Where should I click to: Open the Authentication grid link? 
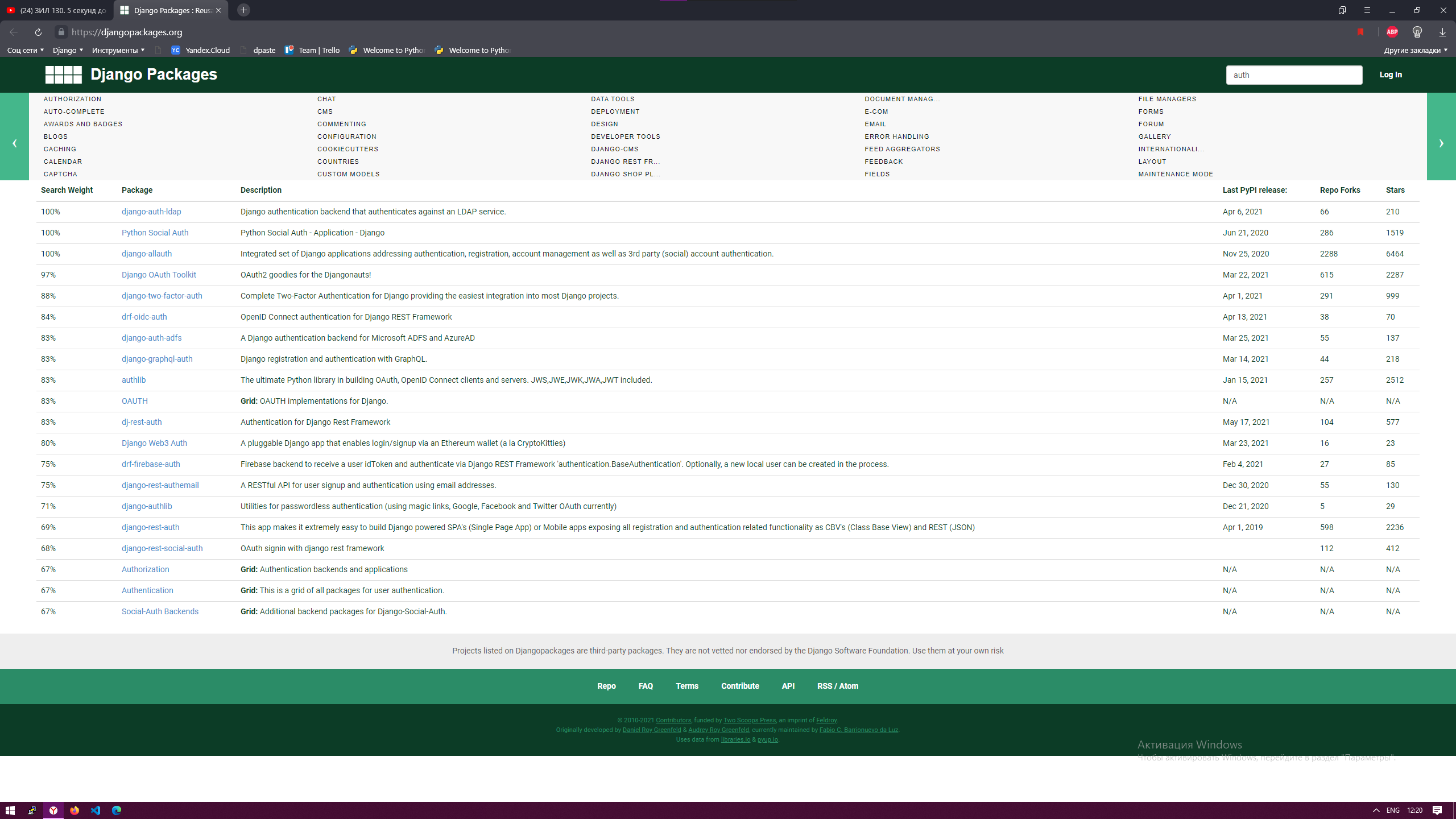coord(147,590)
